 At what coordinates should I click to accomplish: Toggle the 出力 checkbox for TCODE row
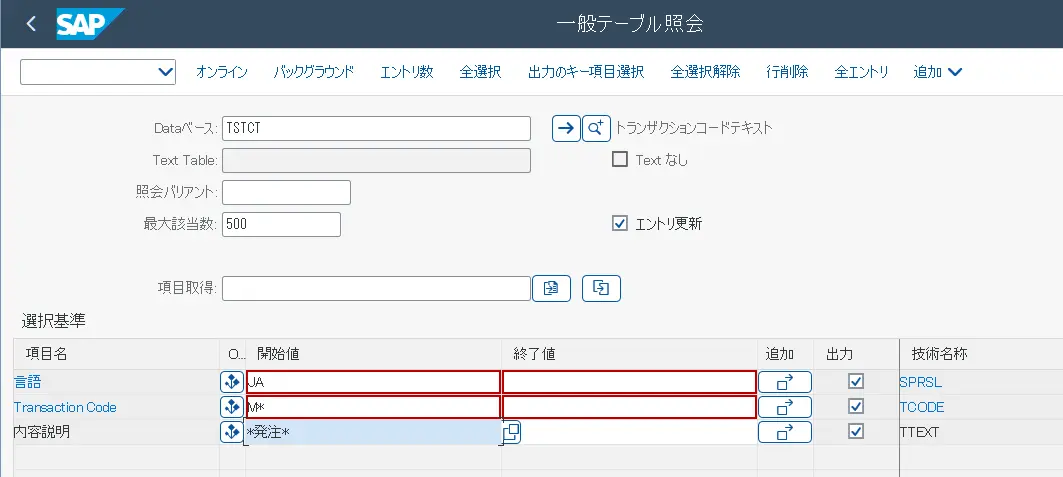(855, 407)
